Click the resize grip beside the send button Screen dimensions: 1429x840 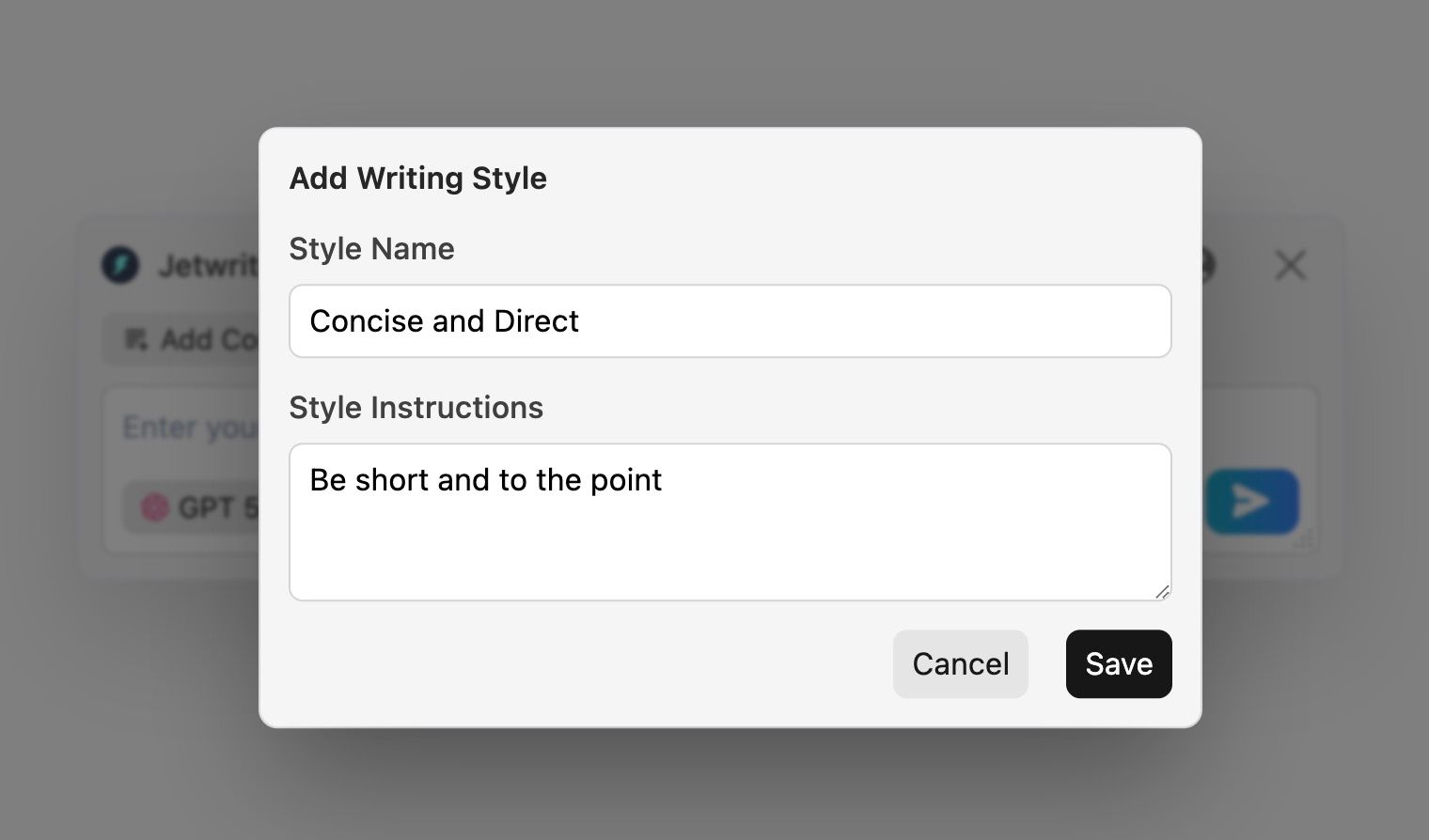(1304, 539)
